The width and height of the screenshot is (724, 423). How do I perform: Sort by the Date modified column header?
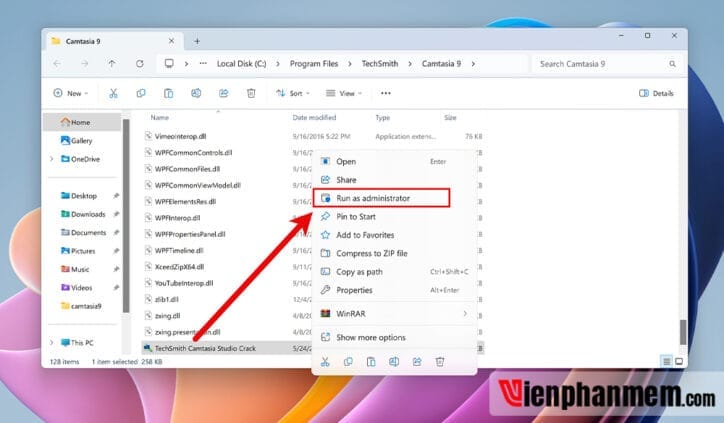314,118
